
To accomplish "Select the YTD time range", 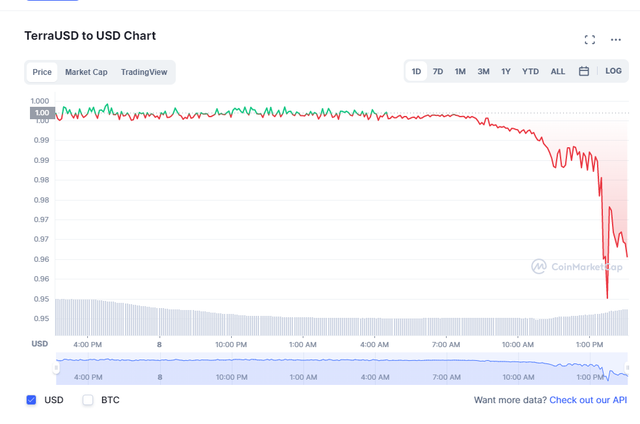I will [530, 72].
